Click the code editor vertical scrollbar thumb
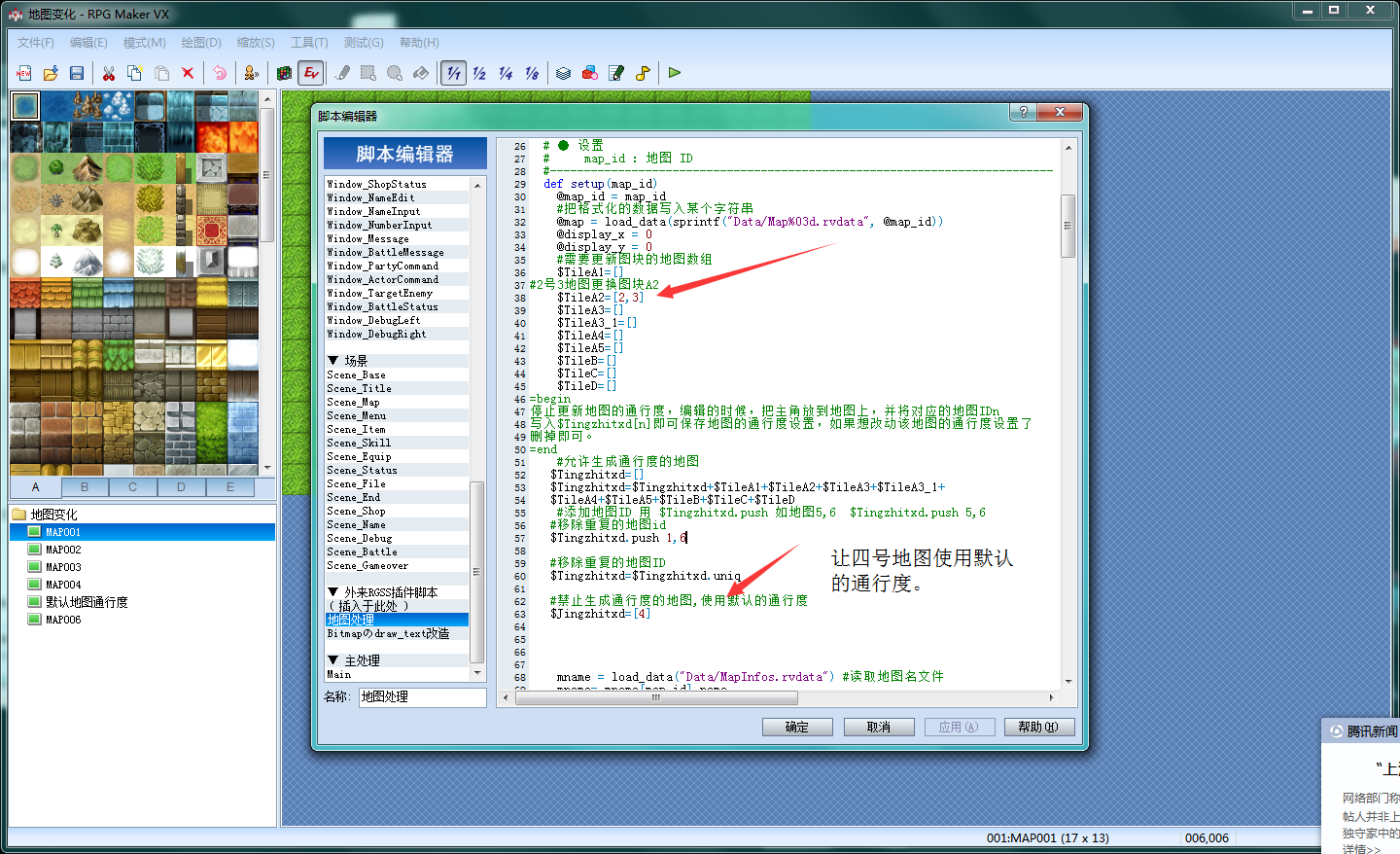This screenshot has width=1400, height=854. pyautogui.click(x=1067, y=226)
